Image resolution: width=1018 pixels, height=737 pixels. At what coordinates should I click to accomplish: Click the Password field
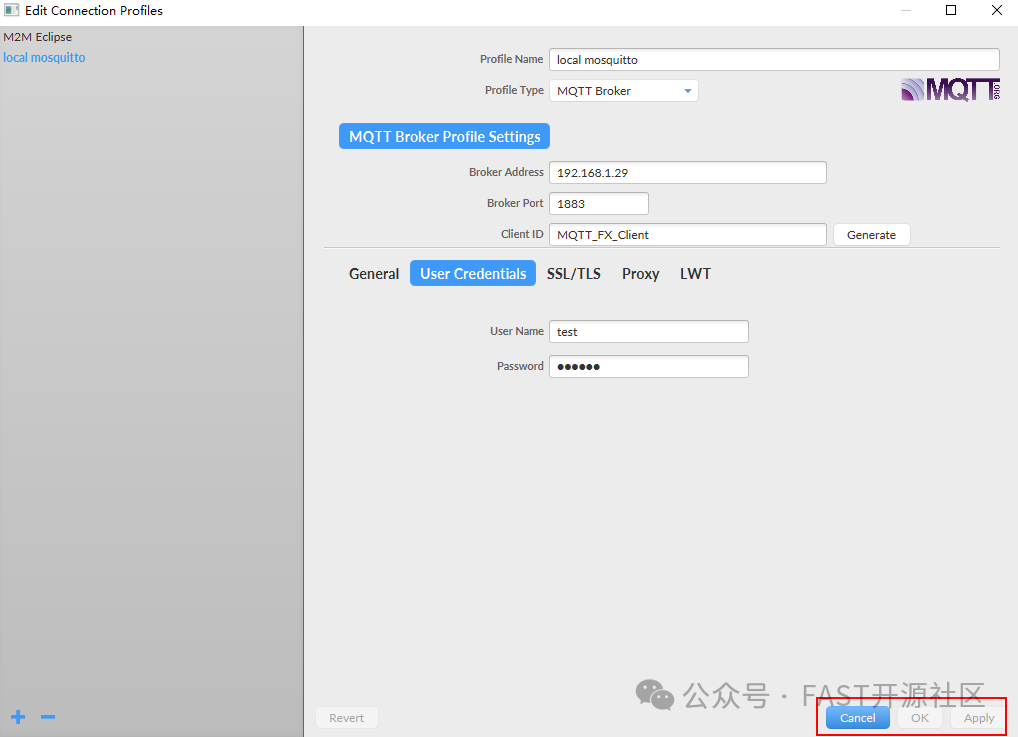(648, 366)
